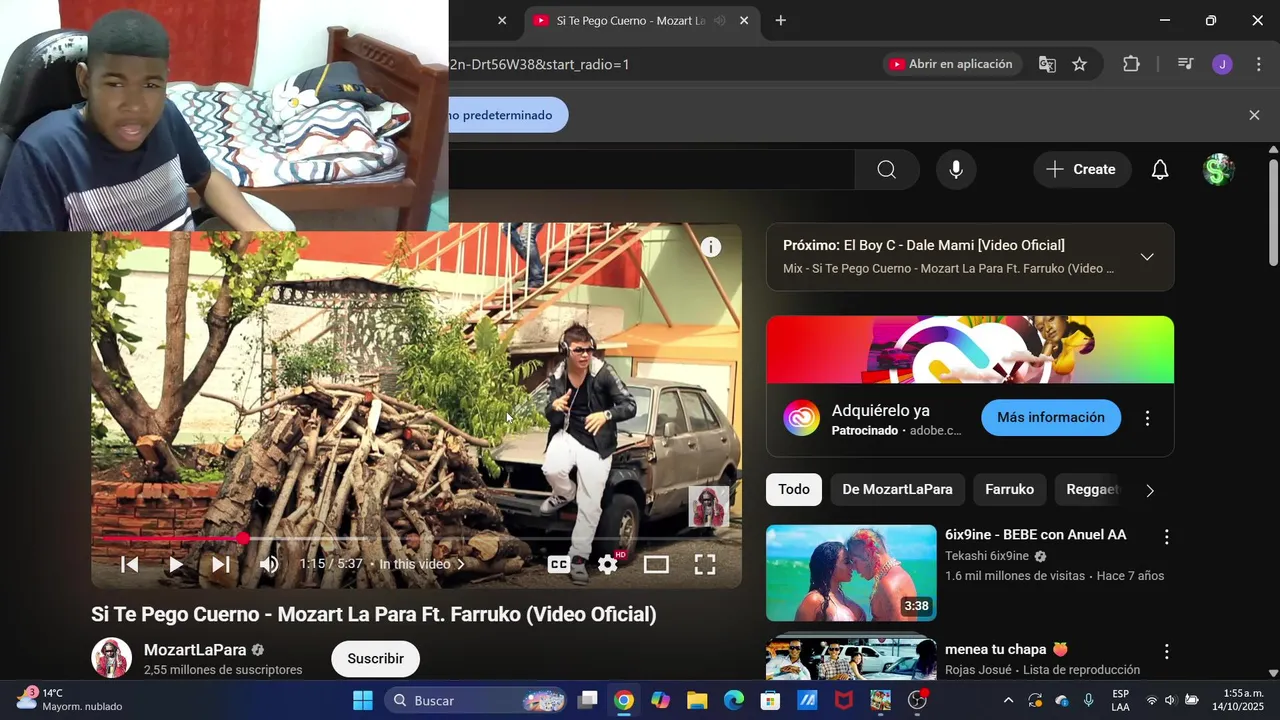Open File Explorer from the taskbar
Viewport: 1280px width, 720px height.
click(x=697, y=700)
